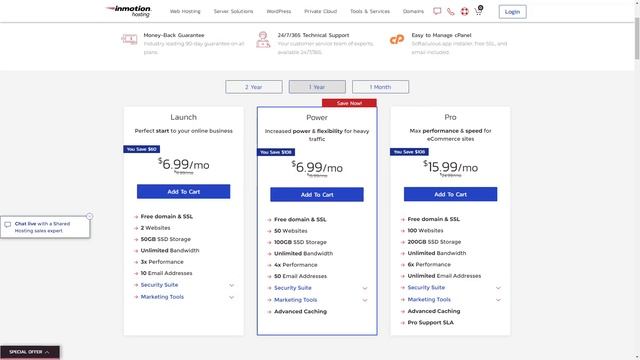Viewport: 640px width, 360px height.
Task: Click the Money-Back Guarantee icon
Action: (x=129, y=39)
